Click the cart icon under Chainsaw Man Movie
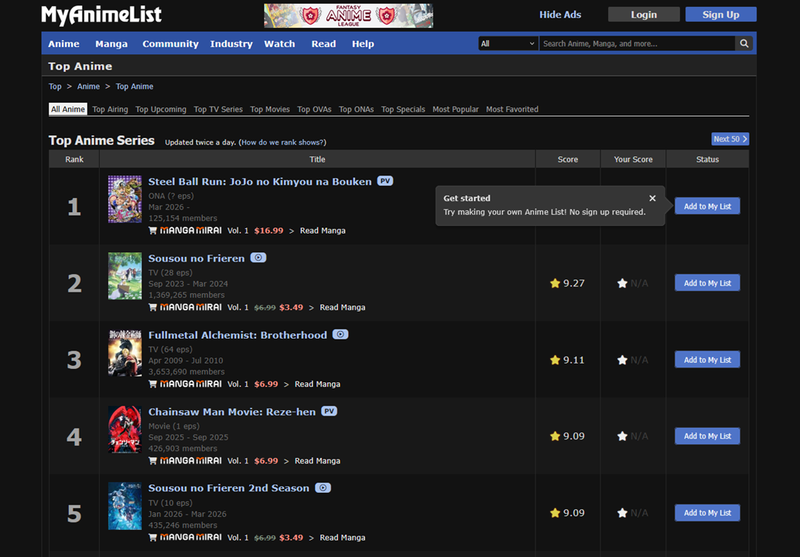800x557 pixels. tap(153, 461)
